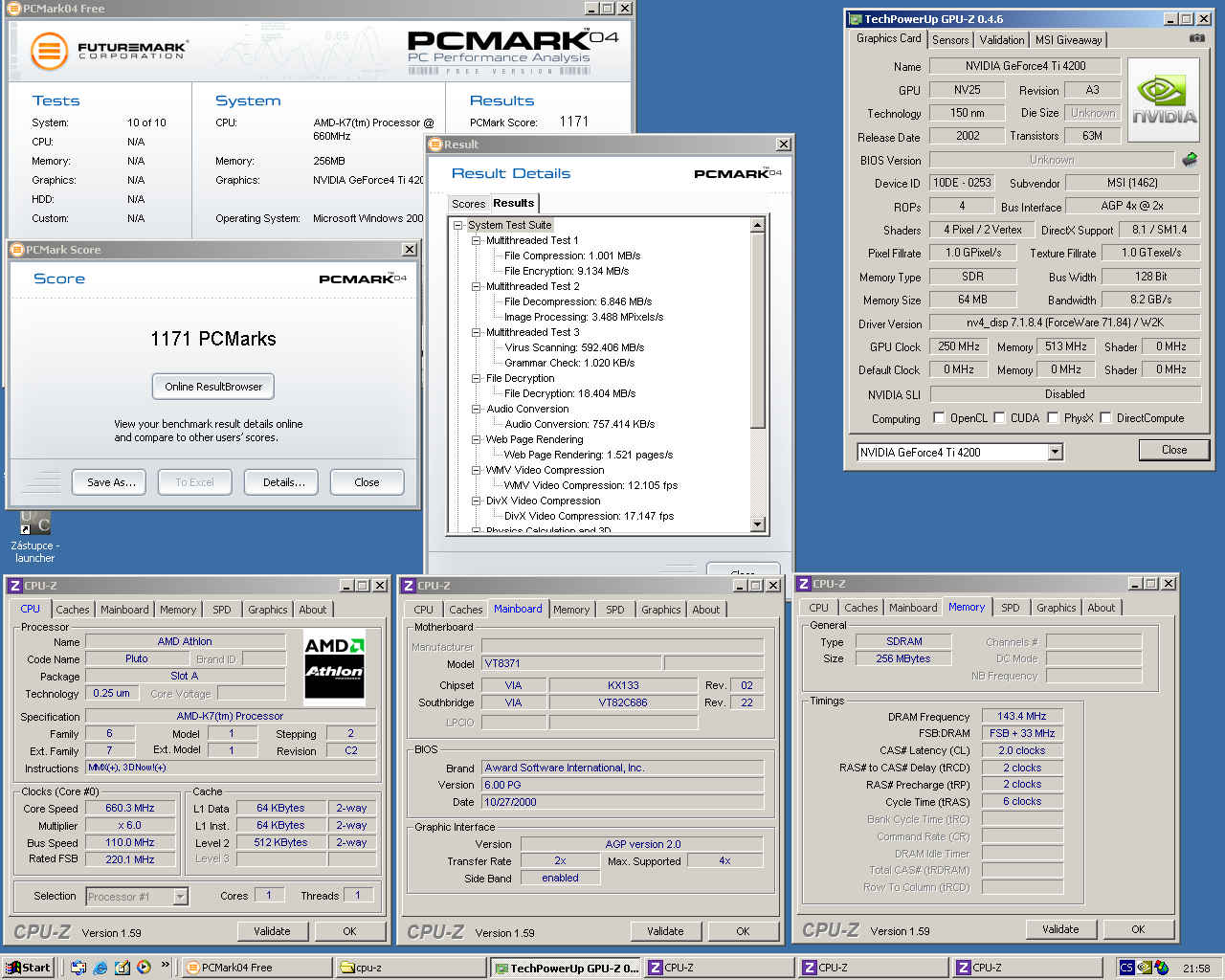
Task: Open the notepad-with-pencil quick launch icon
Action: [x=122, y=968]
